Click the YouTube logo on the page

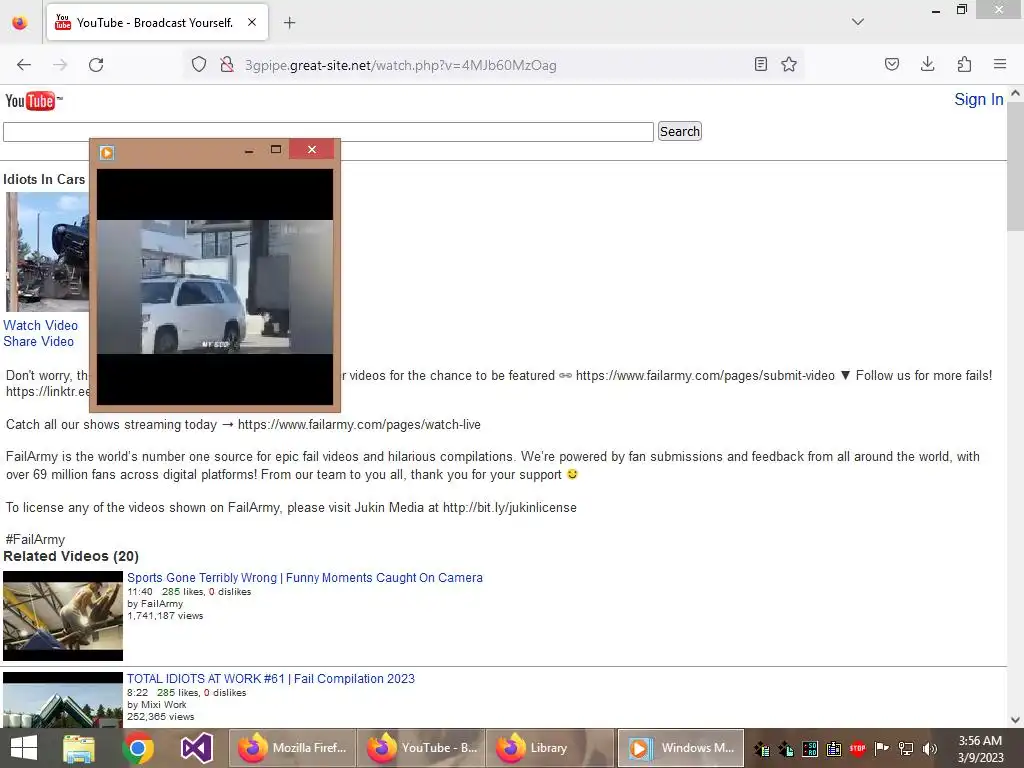click(x=33, y=101)
